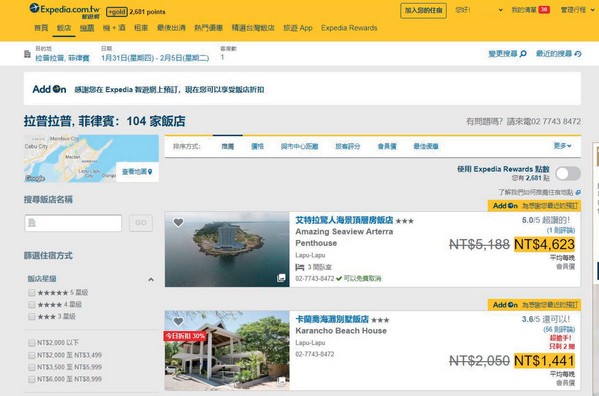Click the Add On logo in the banner

pyautogui.click(x=49, y=89)
